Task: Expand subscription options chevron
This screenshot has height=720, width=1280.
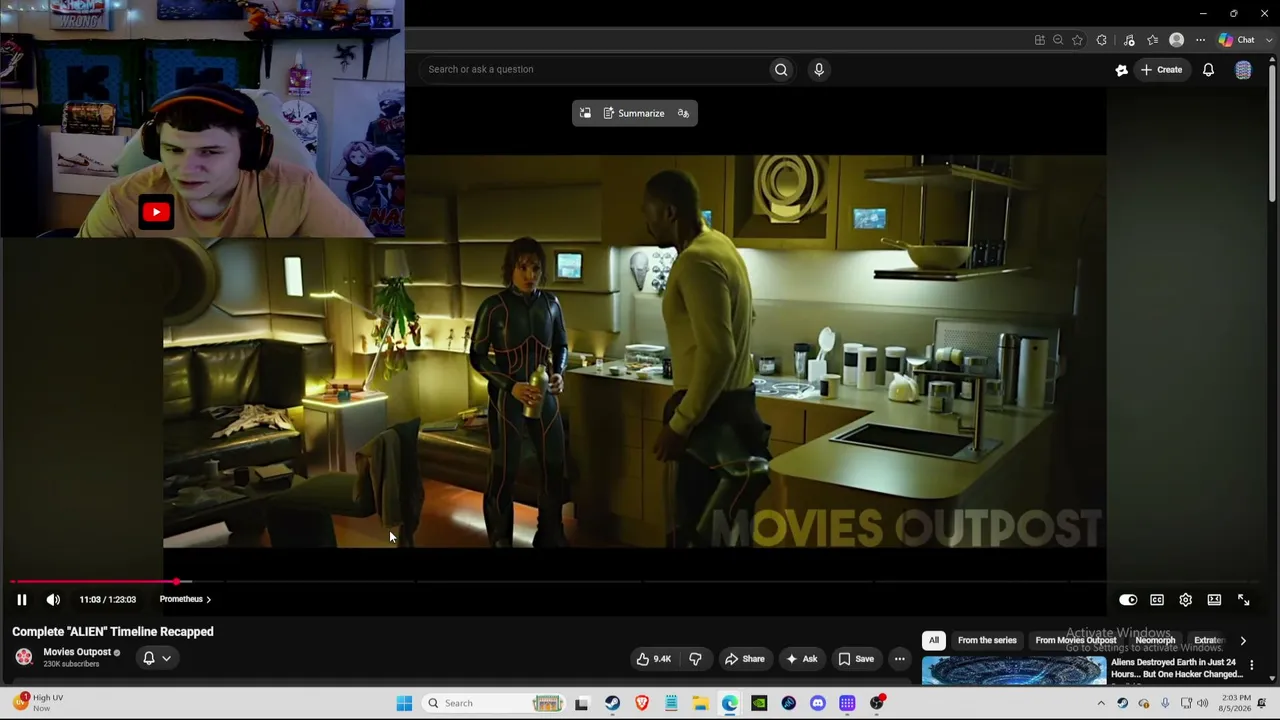Action: [166, 658]
